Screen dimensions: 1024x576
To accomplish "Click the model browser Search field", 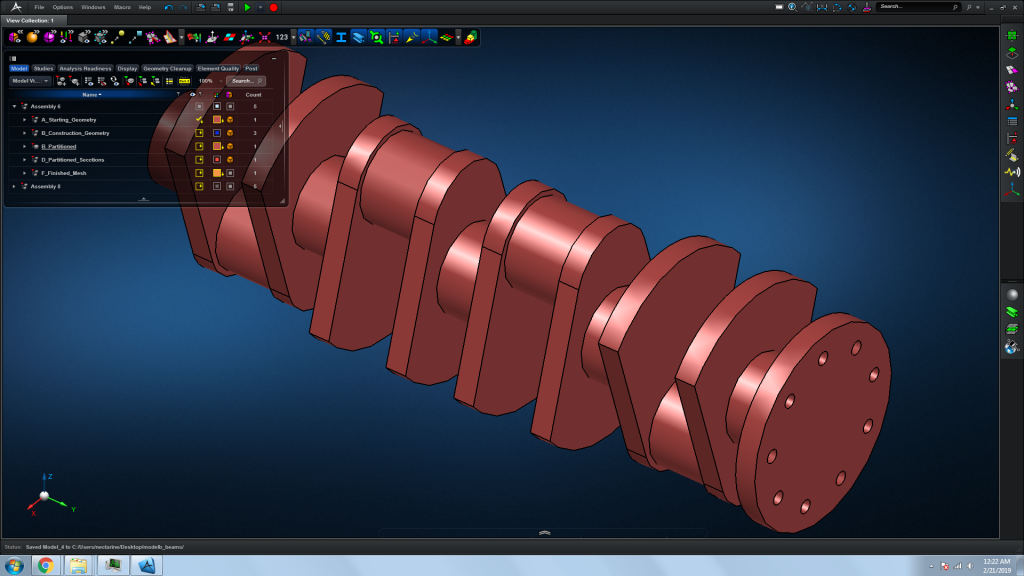I will pyautogui.click(x=246, y=81).
